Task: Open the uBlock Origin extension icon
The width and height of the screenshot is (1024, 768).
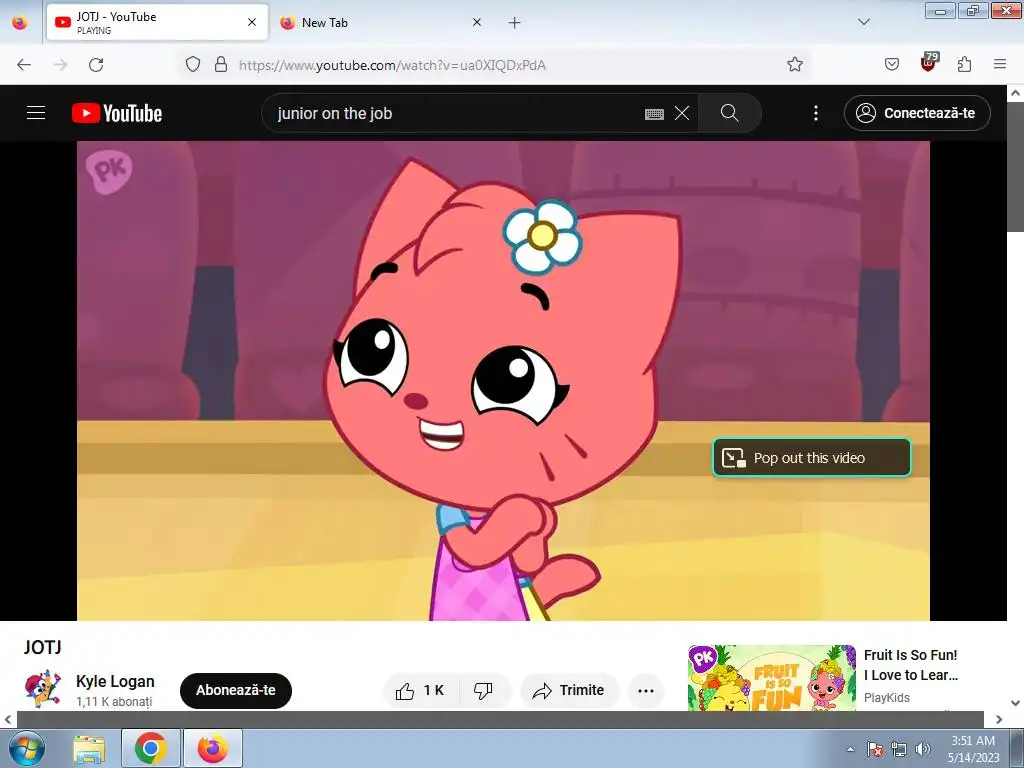Action: click(x=929, y=63)
